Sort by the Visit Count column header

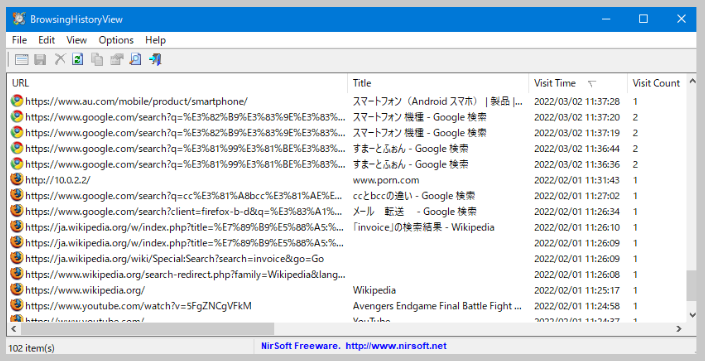[656, 83]
